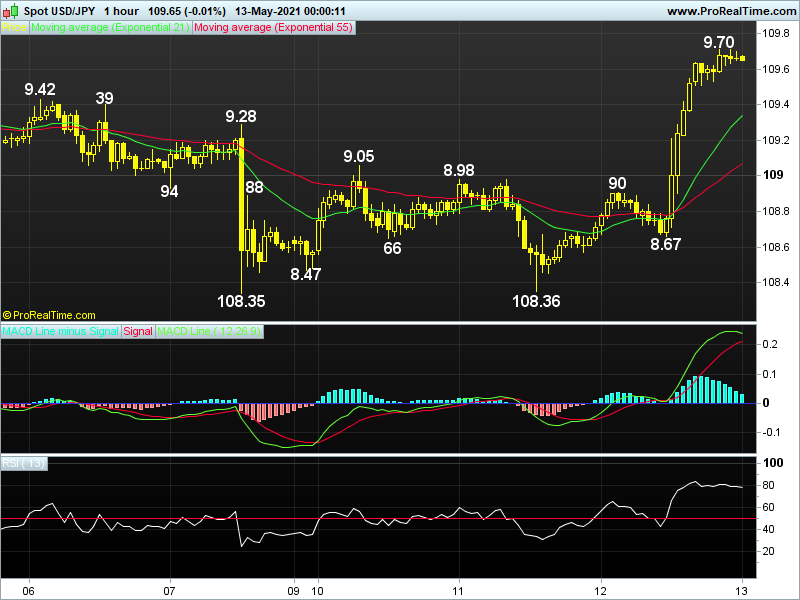
Task: Click the MACD Line minus Signal legend
Action: [61, 331]
